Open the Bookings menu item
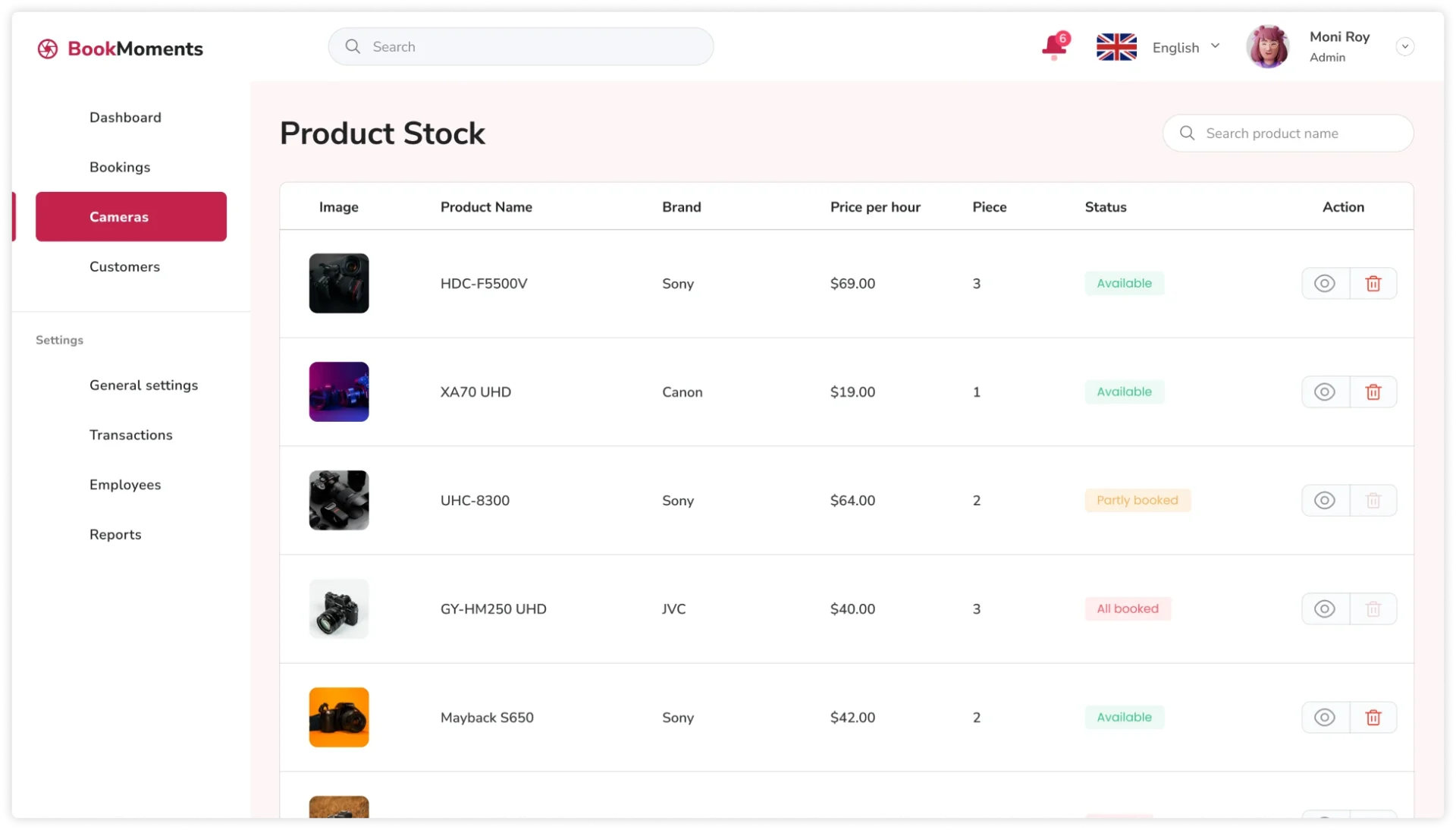Image resolution: width=1456 pixels, height=830 pixels. [x=120, y=167]
